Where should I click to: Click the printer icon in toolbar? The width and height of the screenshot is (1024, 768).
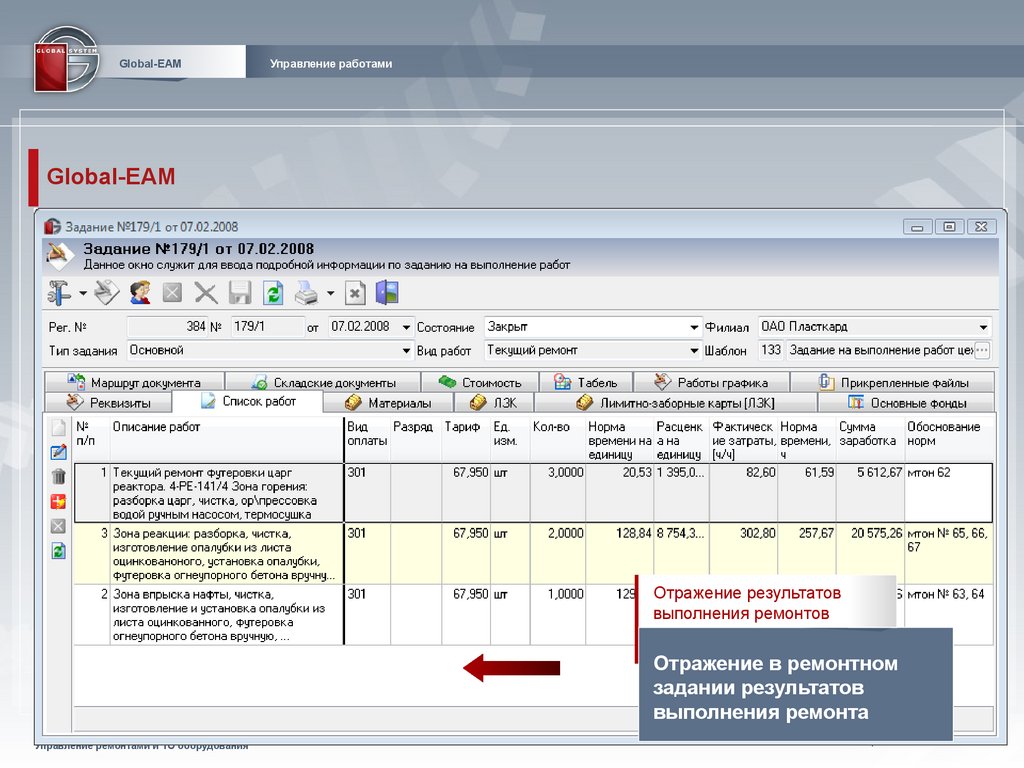coord(306,293)
